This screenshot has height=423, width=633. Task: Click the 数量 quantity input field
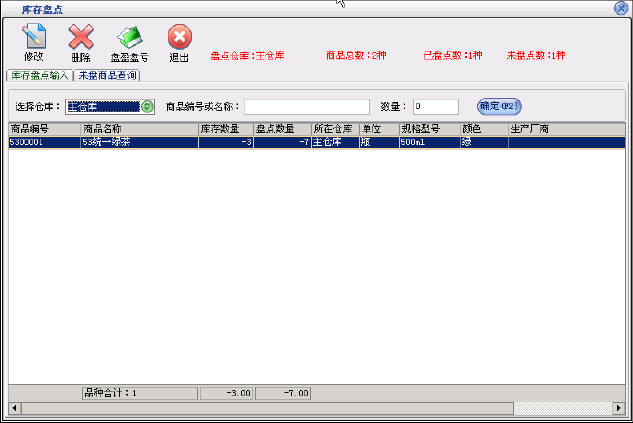point(435,106)
